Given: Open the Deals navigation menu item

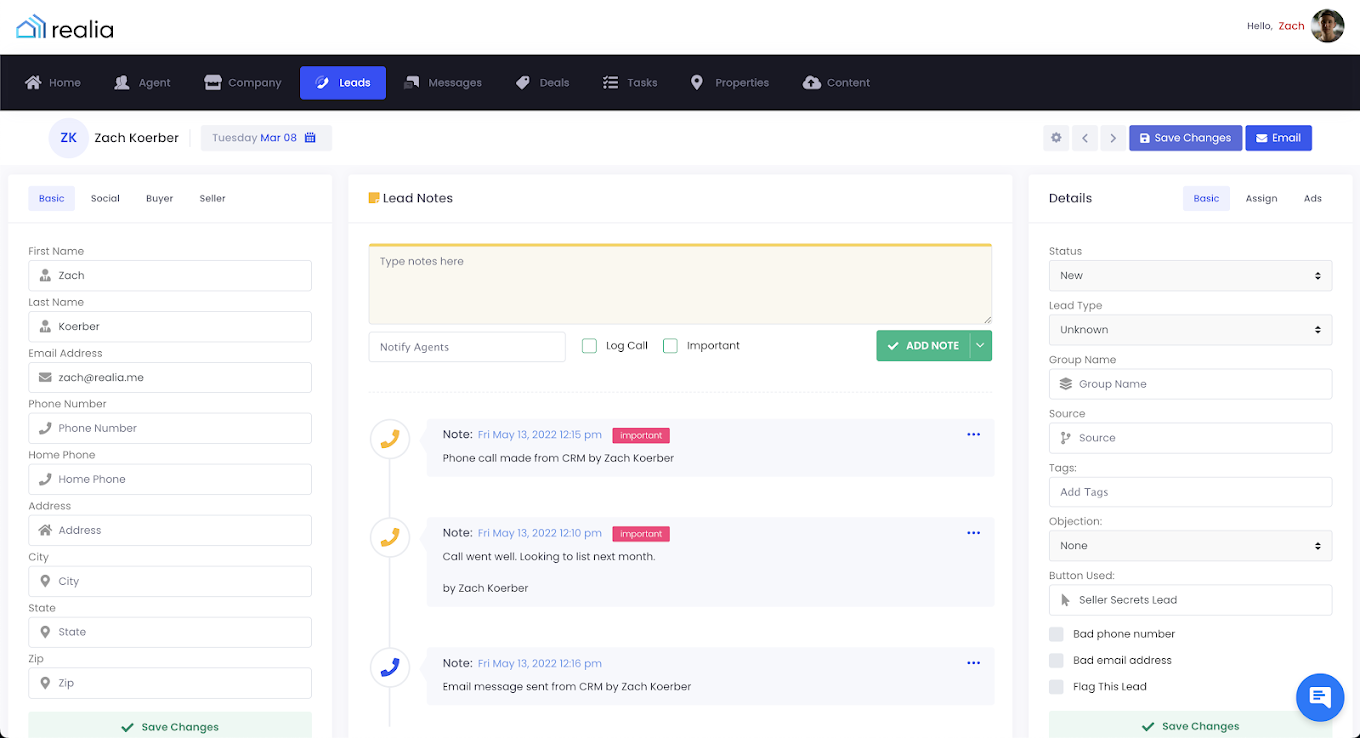Looking at the screenshot, I should click(x=543, y=83).
